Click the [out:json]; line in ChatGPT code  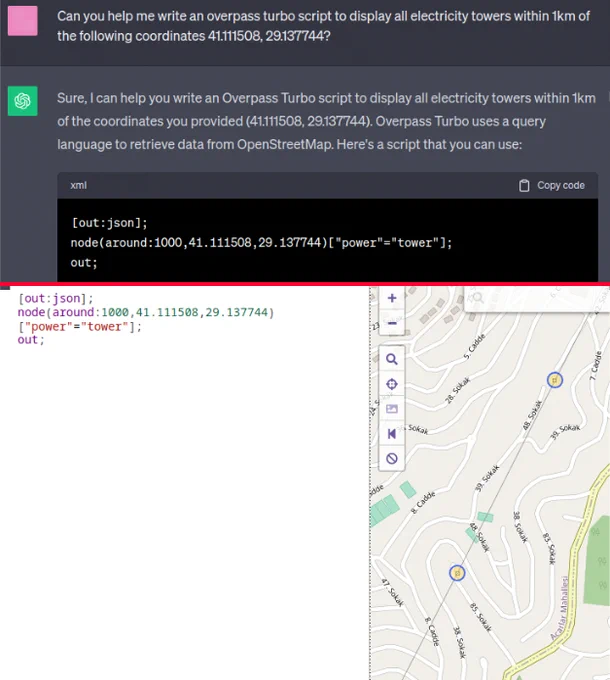point(110,223)
